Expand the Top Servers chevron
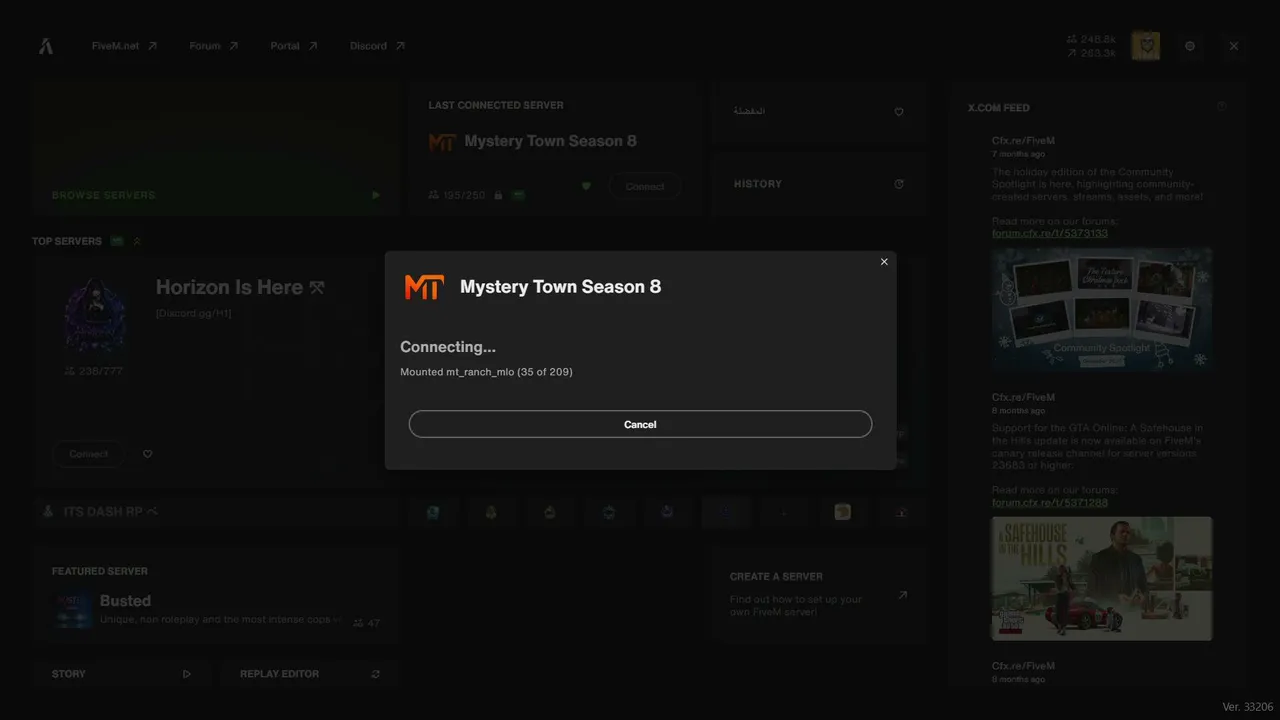This screenshot has width=1280, height=720. pos(137,241)
